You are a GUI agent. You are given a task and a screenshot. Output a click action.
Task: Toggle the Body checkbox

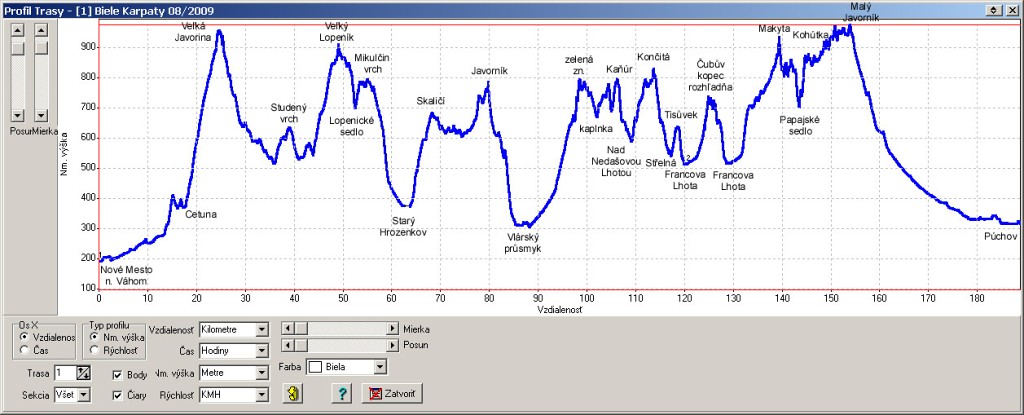click(117, 375)
